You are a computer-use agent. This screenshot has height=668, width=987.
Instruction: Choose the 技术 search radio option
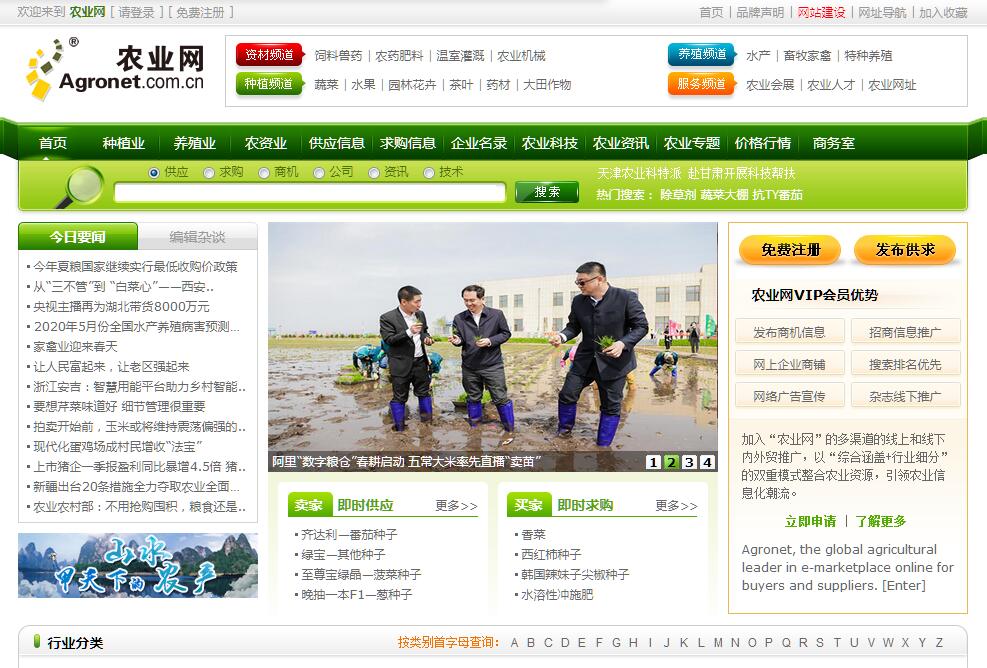pyautogui.click(x=429, y=173)
